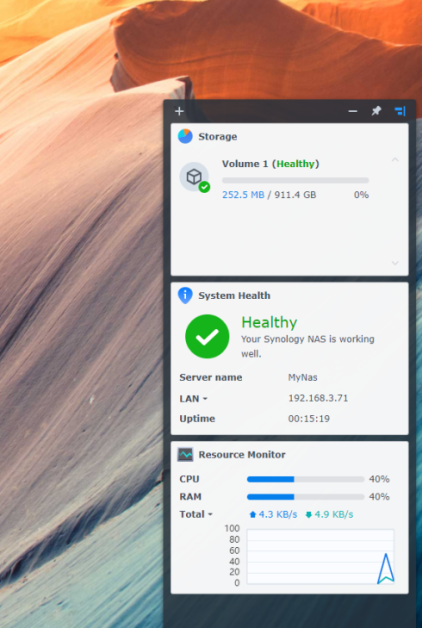Click the Resource Monitor title
This screenshot has height=628, width=422.
click(x=242, y=455)
